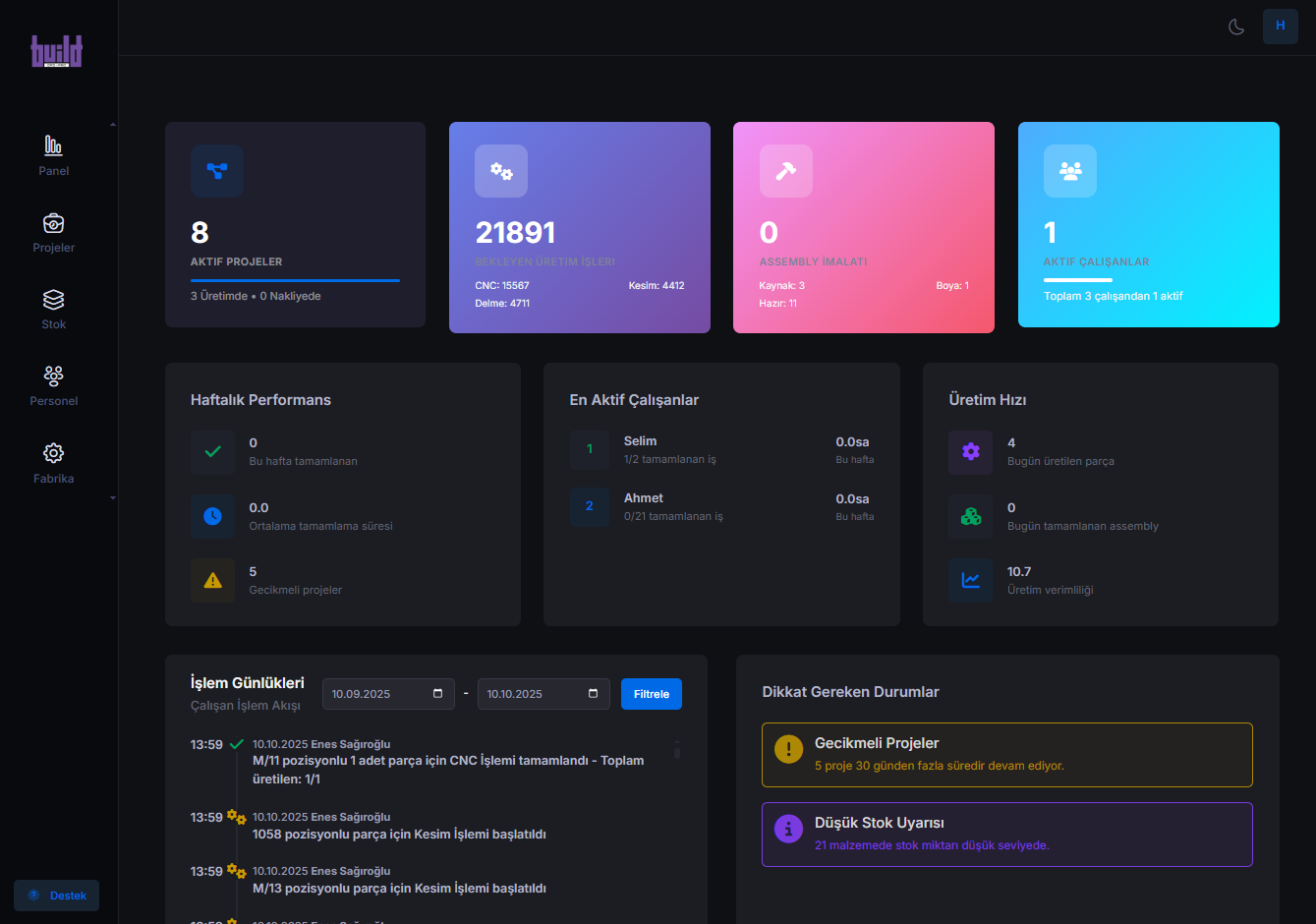This screenshot has width=1316, height=924.
Task: Toggle dark mode with the moon icon
Action: [x=1235, y=27]
